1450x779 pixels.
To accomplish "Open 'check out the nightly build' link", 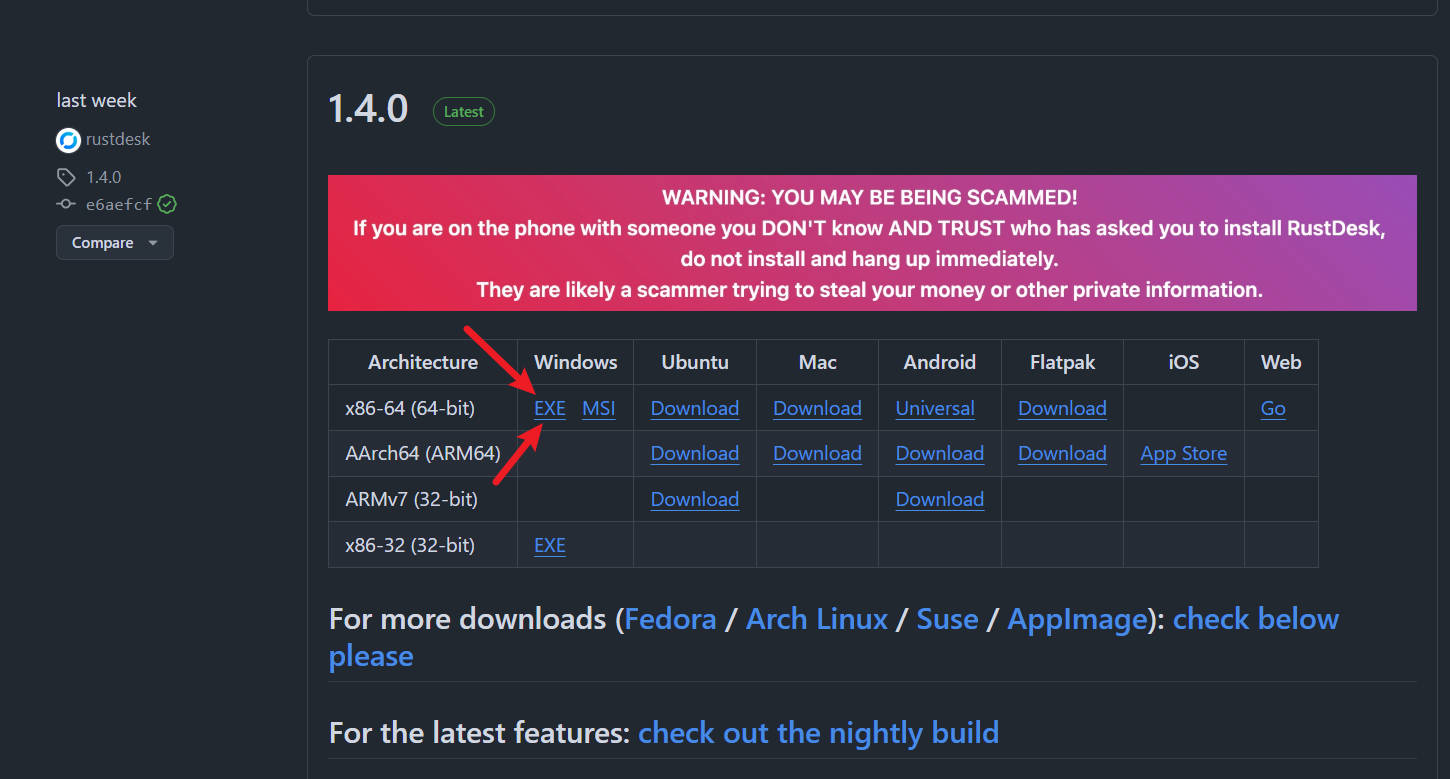I will pos(818,733).
